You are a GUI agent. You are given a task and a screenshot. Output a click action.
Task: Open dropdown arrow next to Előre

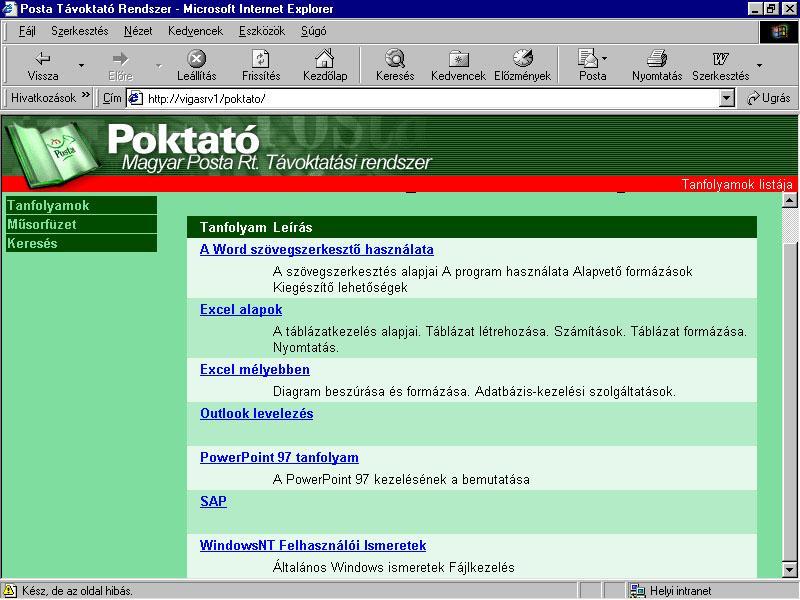[x=159, y=65]
